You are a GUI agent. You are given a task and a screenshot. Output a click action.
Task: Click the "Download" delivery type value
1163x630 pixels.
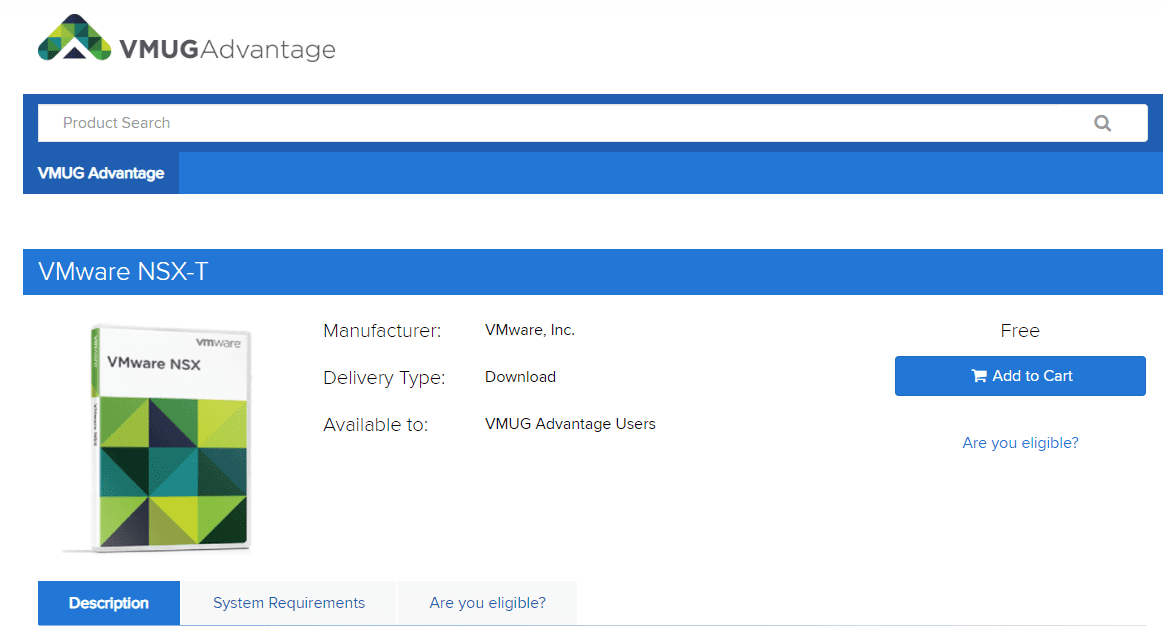tap(520, 377)
